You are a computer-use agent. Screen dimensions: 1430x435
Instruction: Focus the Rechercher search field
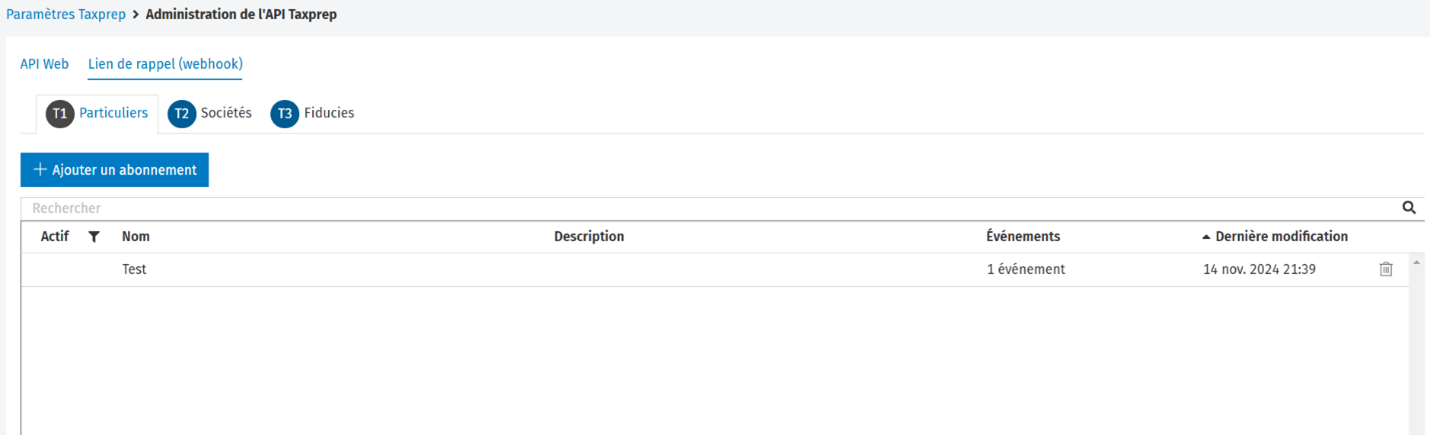(x=710, y=208)
